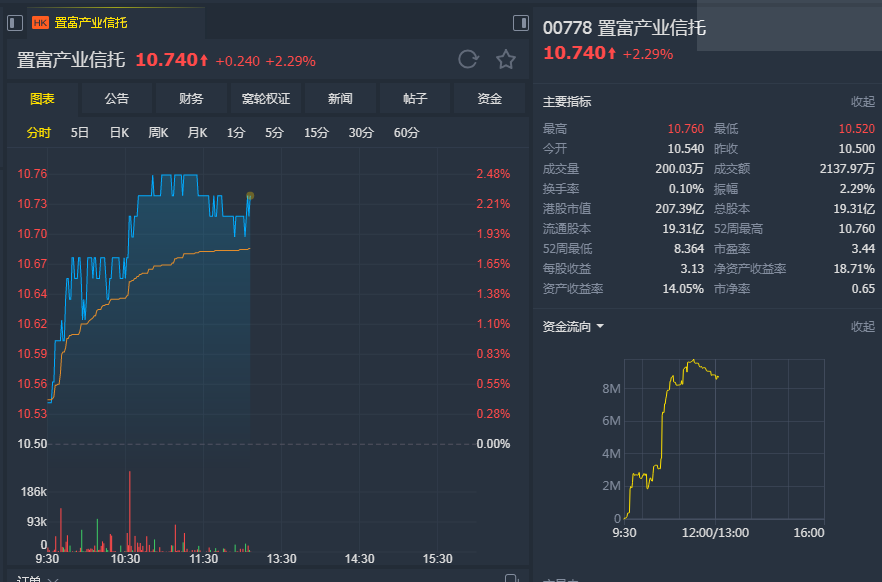Screen dimensions: 882x582
Task: Open the 财务 financials tab
Action: 191,98
